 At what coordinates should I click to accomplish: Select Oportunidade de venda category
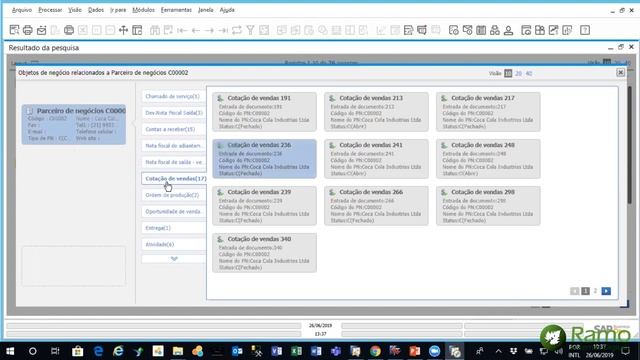pyautogui.click(x=174, y=211)
